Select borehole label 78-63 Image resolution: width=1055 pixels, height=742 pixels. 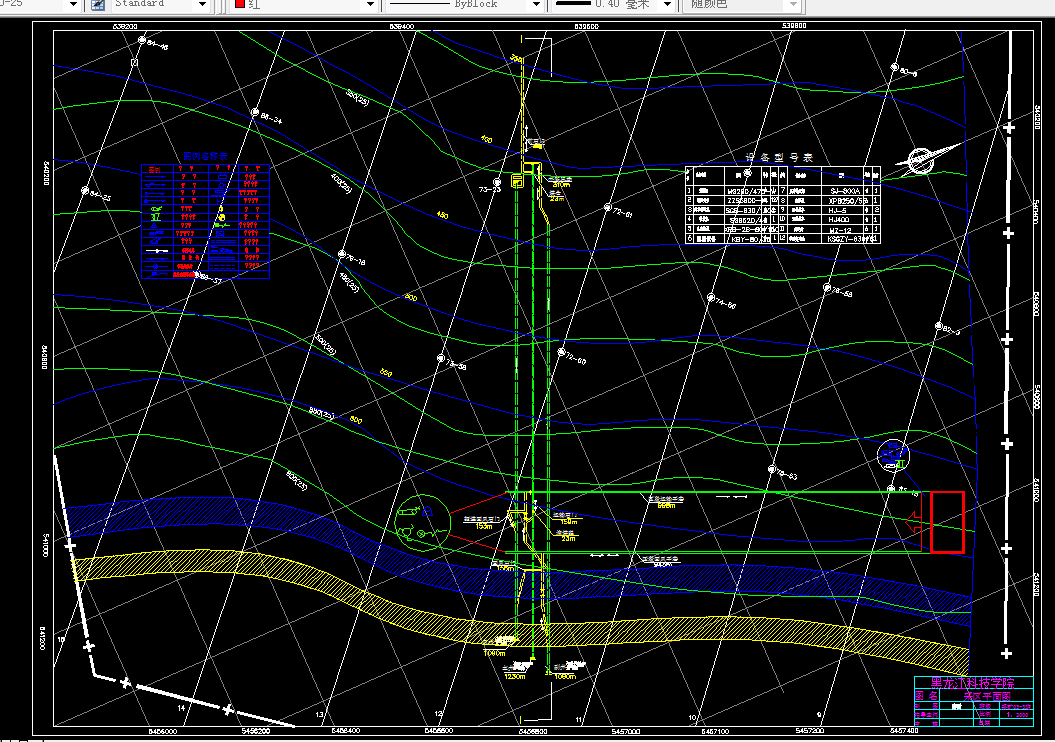pyautogui.click(x=787, y=475)
